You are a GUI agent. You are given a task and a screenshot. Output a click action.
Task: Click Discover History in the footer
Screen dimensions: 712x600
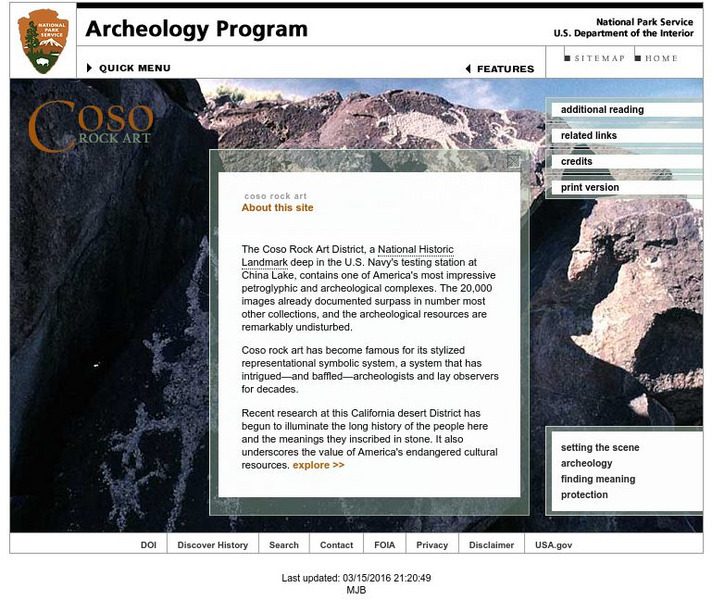[212, 545]
